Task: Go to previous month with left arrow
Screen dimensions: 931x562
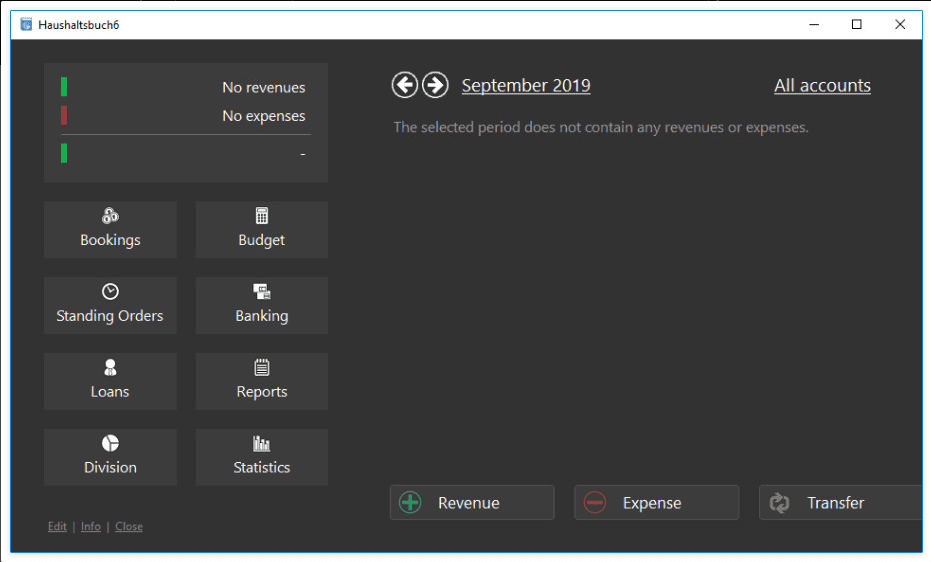Action: click(x=404, y=85)
